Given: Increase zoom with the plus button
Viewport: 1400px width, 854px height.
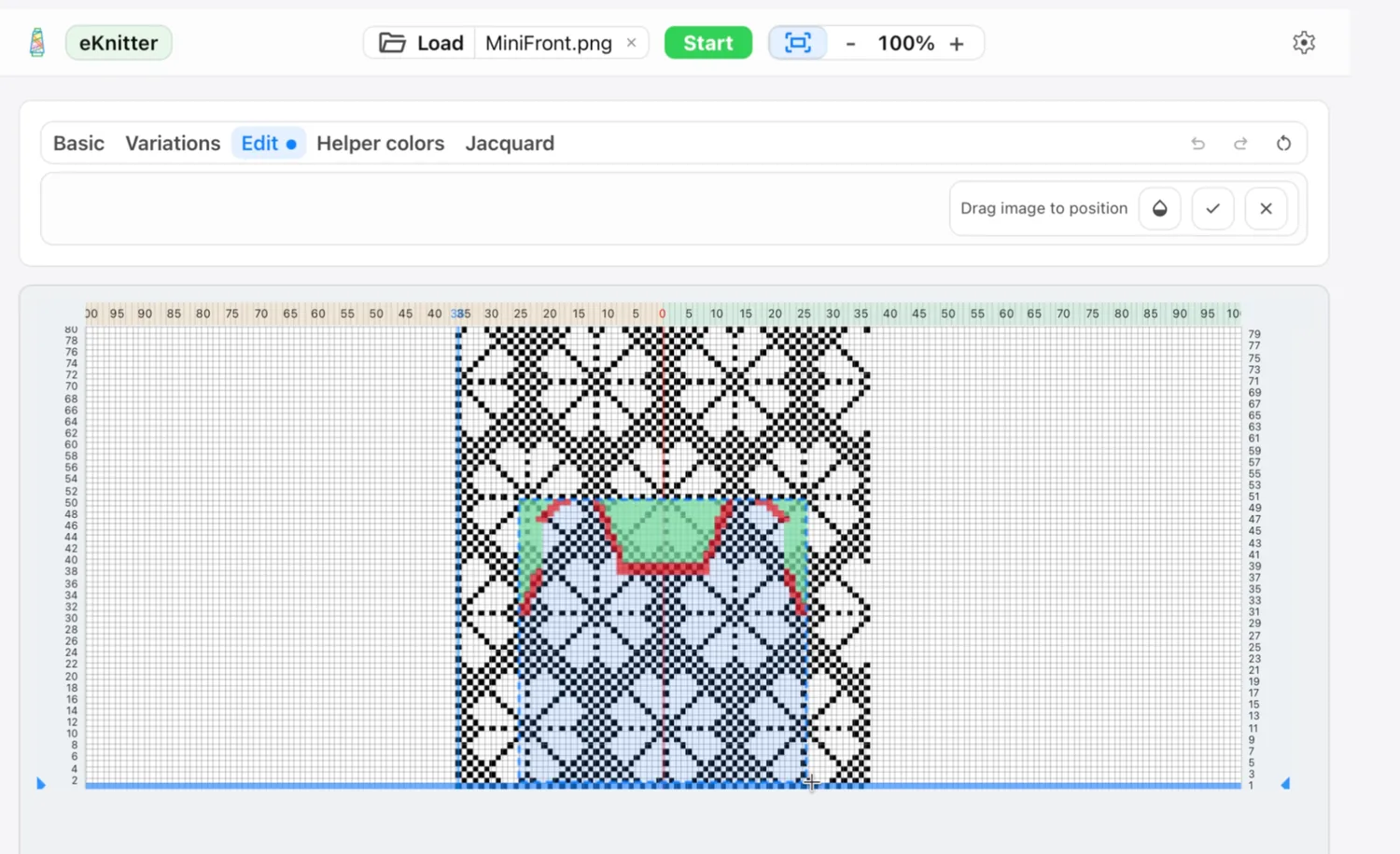Looking at the screenshot, I should click(x=957, y=44).
